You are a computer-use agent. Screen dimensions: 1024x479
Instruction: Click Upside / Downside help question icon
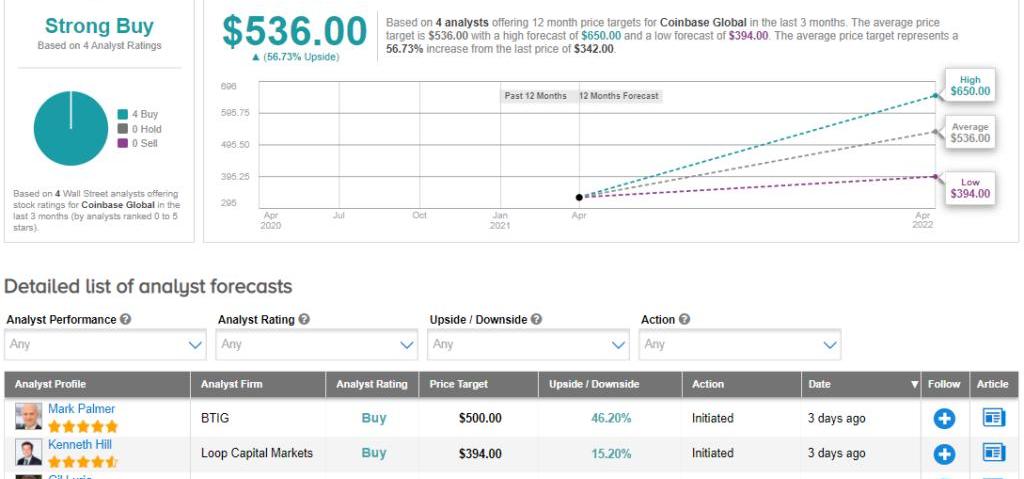click(x=537, y=320)
